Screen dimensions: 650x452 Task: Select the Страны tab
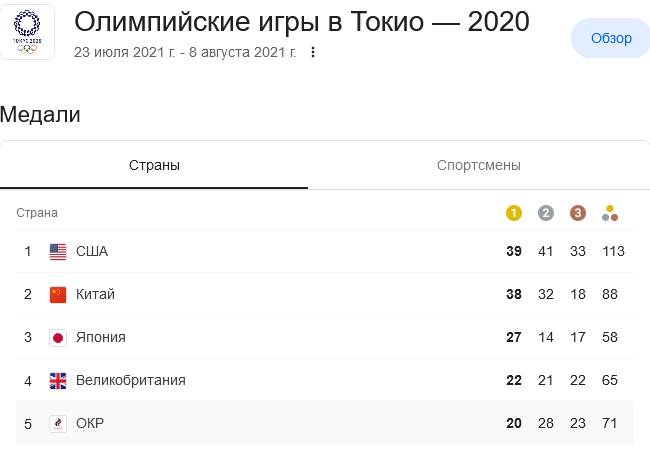pyautogui.click(x=154, y=165)
